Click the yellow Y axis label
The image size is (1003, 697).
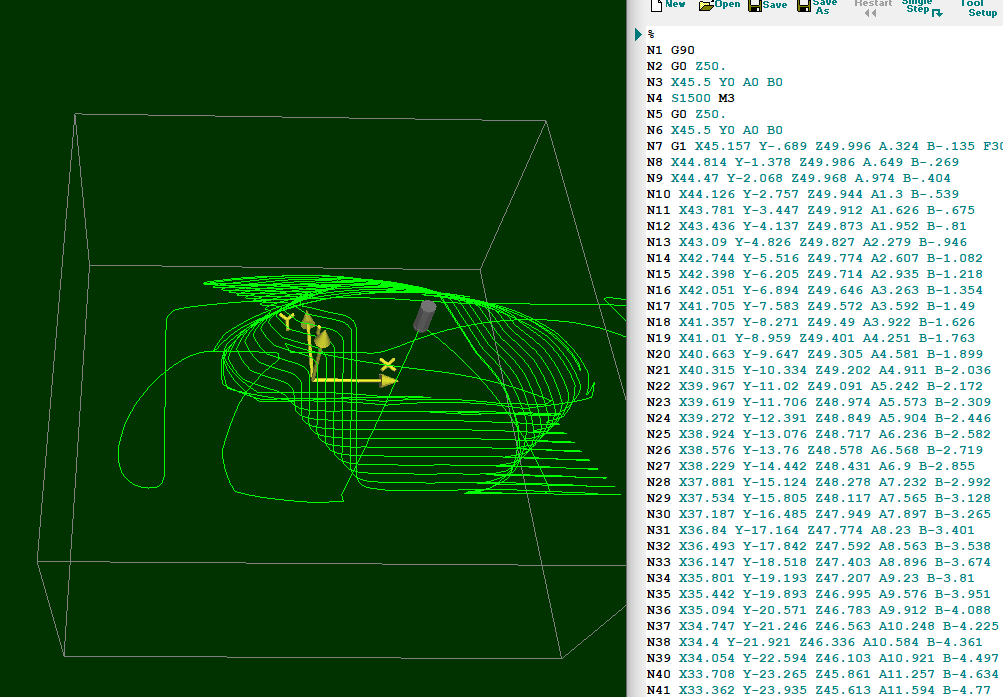[286, 321]
